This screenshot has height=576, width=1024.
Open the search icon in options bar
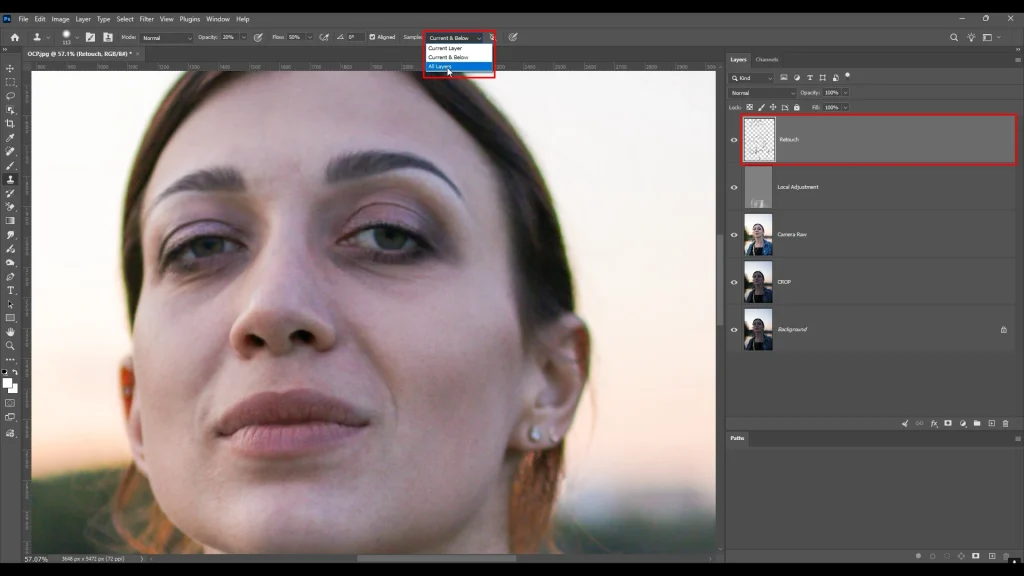point(953,37)
